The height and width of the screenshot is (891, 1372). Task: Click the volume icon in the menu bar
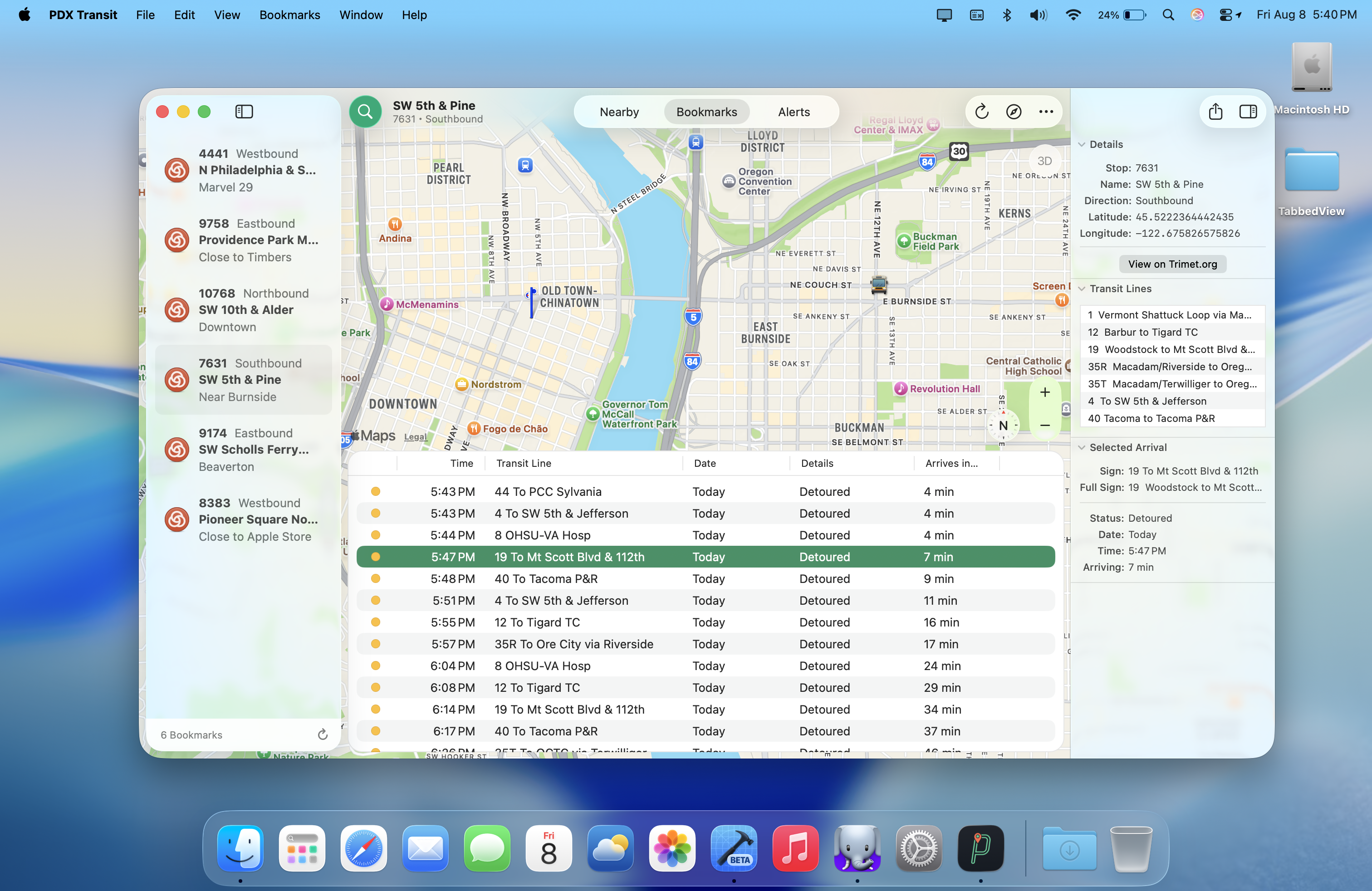click(1038, 15)
